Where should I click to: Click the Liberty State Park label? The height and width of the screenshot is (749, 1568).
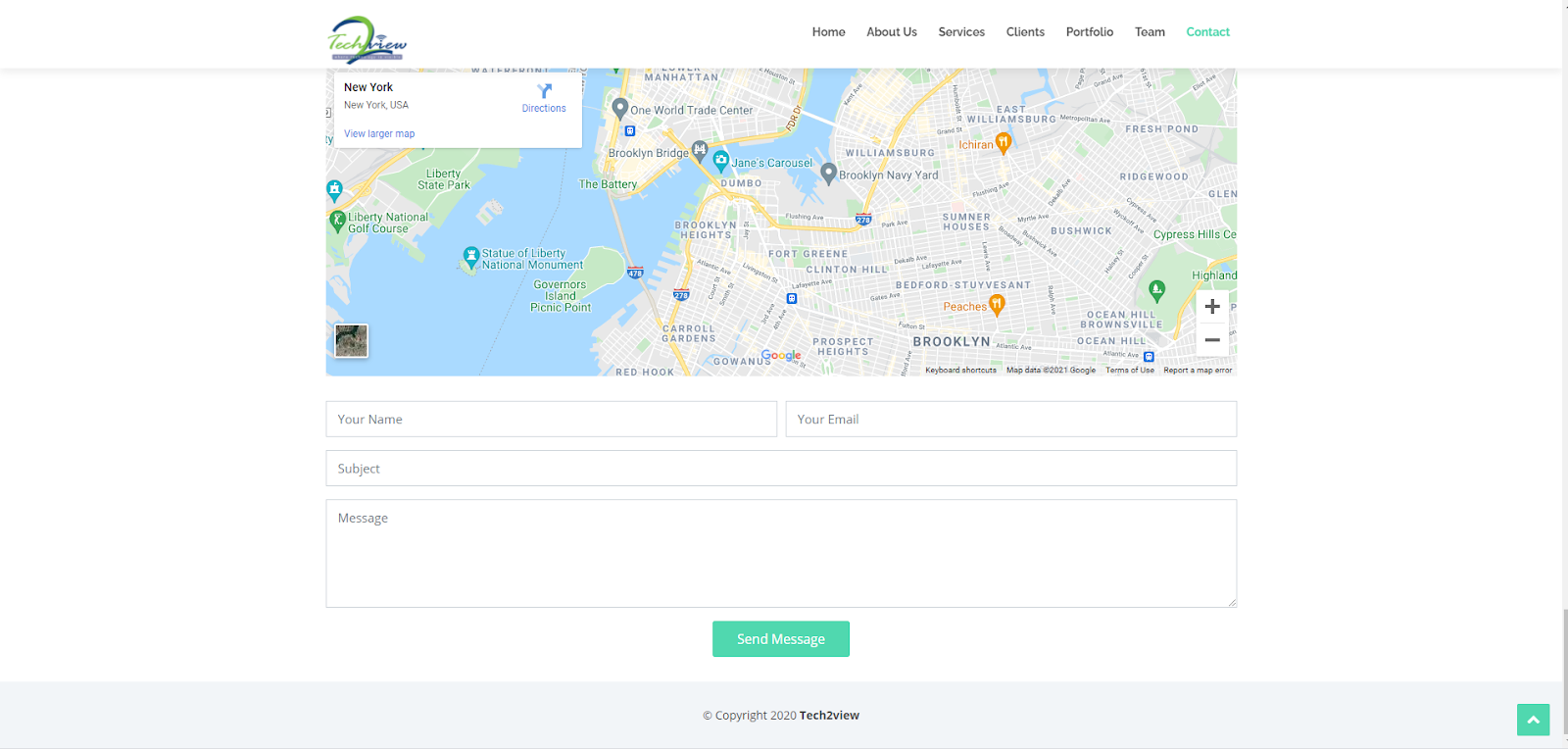[444, 179]
